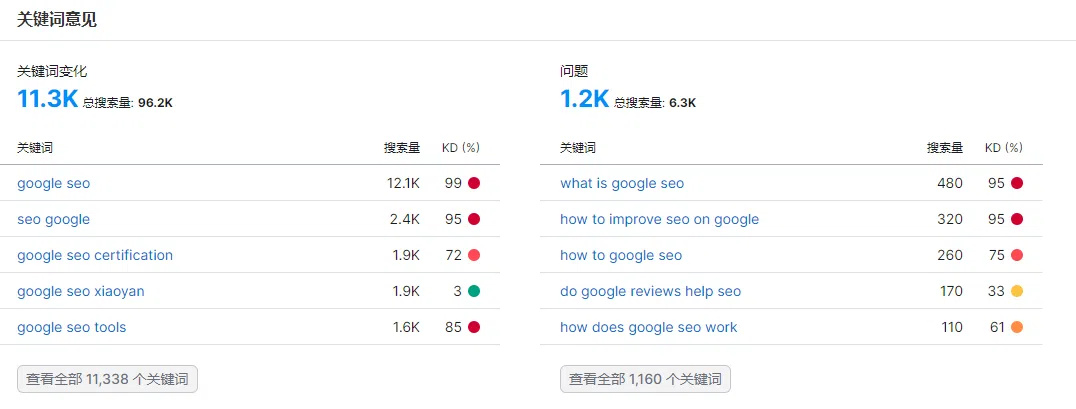Open 'how does google seo work' link

click(648, 327)
